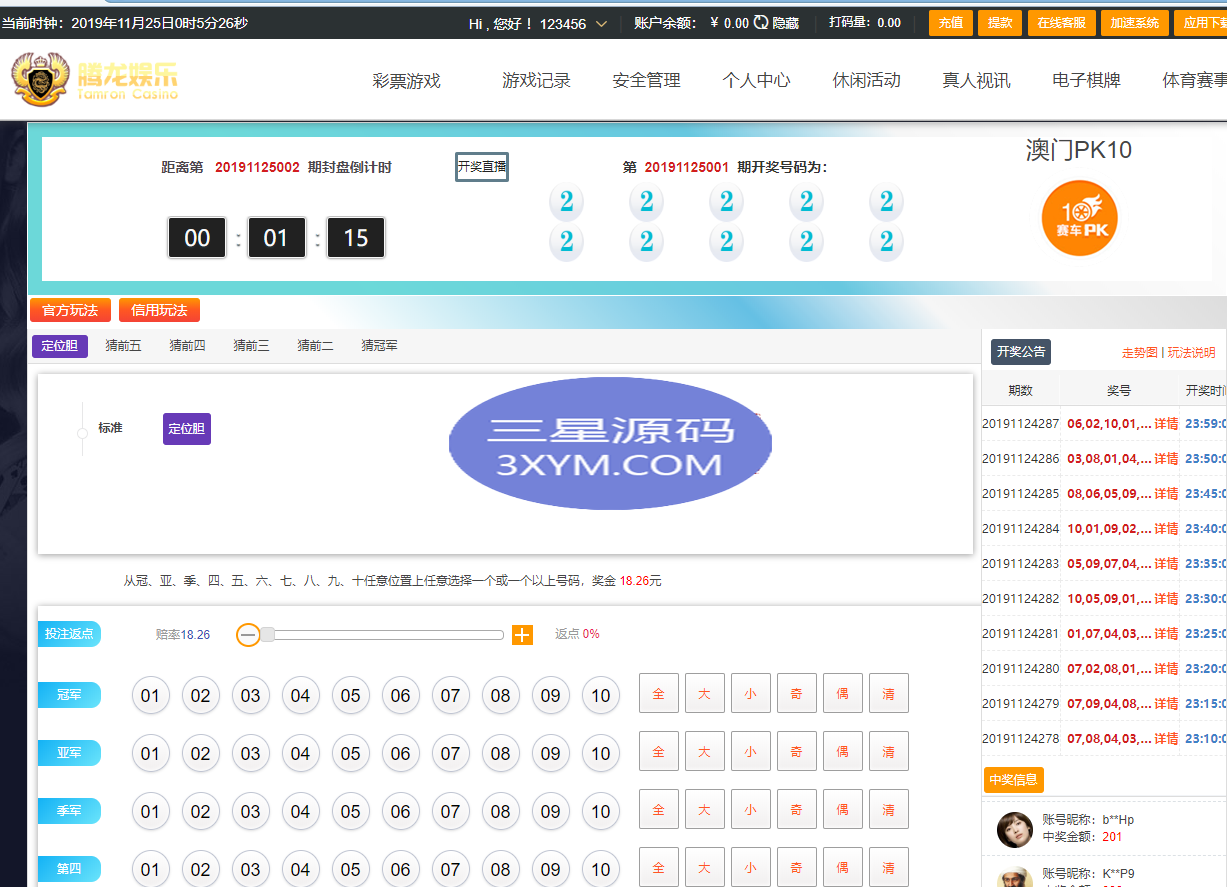Screen dimensions: 1227x887
Task: Select number 05 in 冠军 row
Action: [x=350, y=696]
